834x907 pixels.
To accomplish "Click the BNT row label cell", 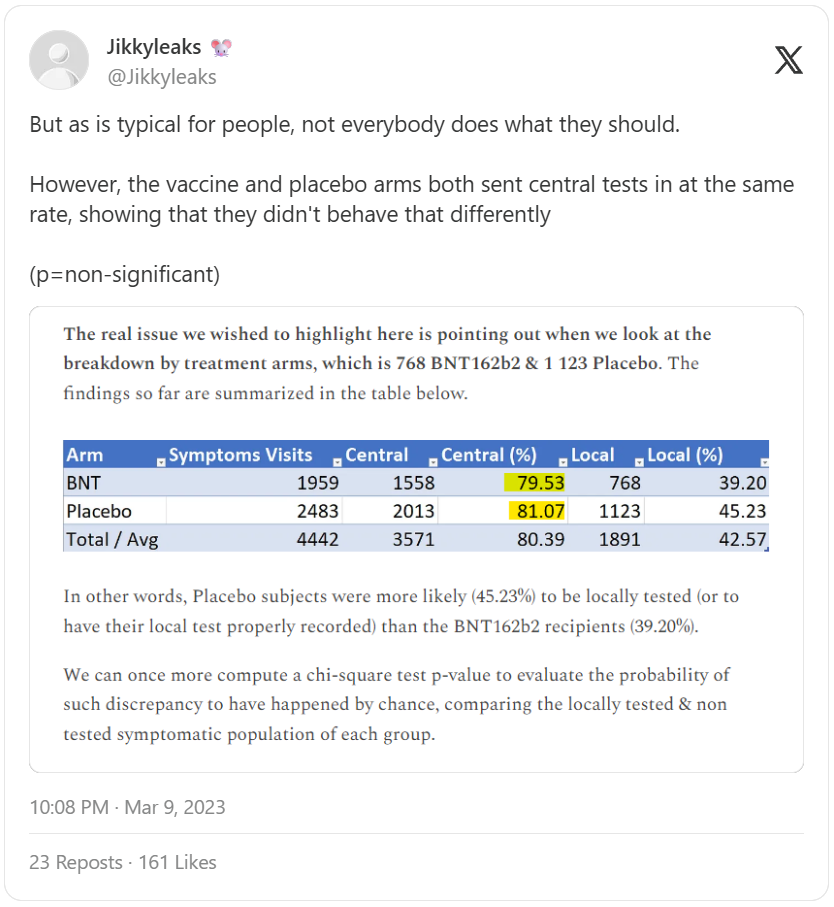I will [84, 483].
